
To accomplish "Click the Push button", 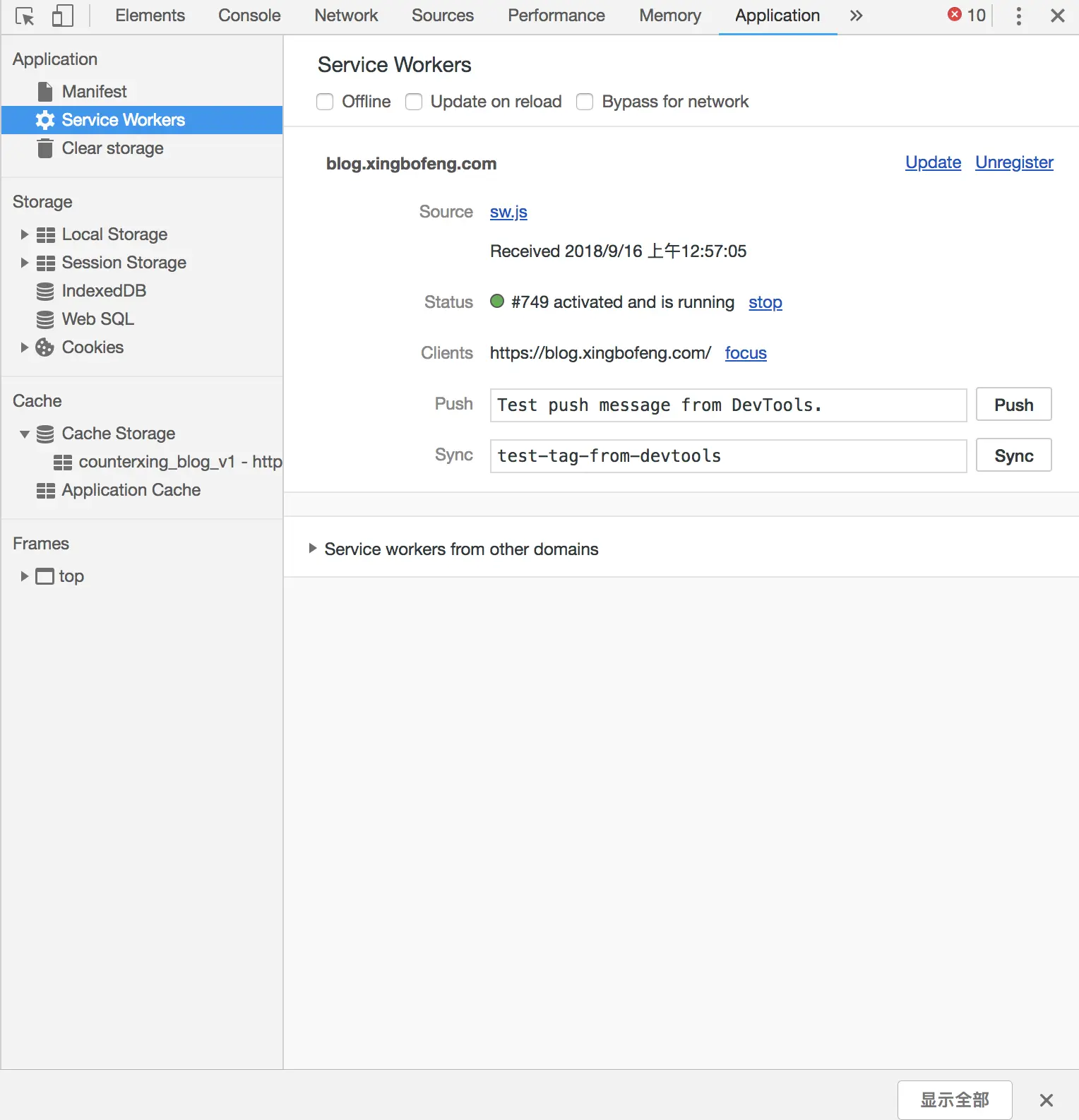I will click(x=1014, y=405).
